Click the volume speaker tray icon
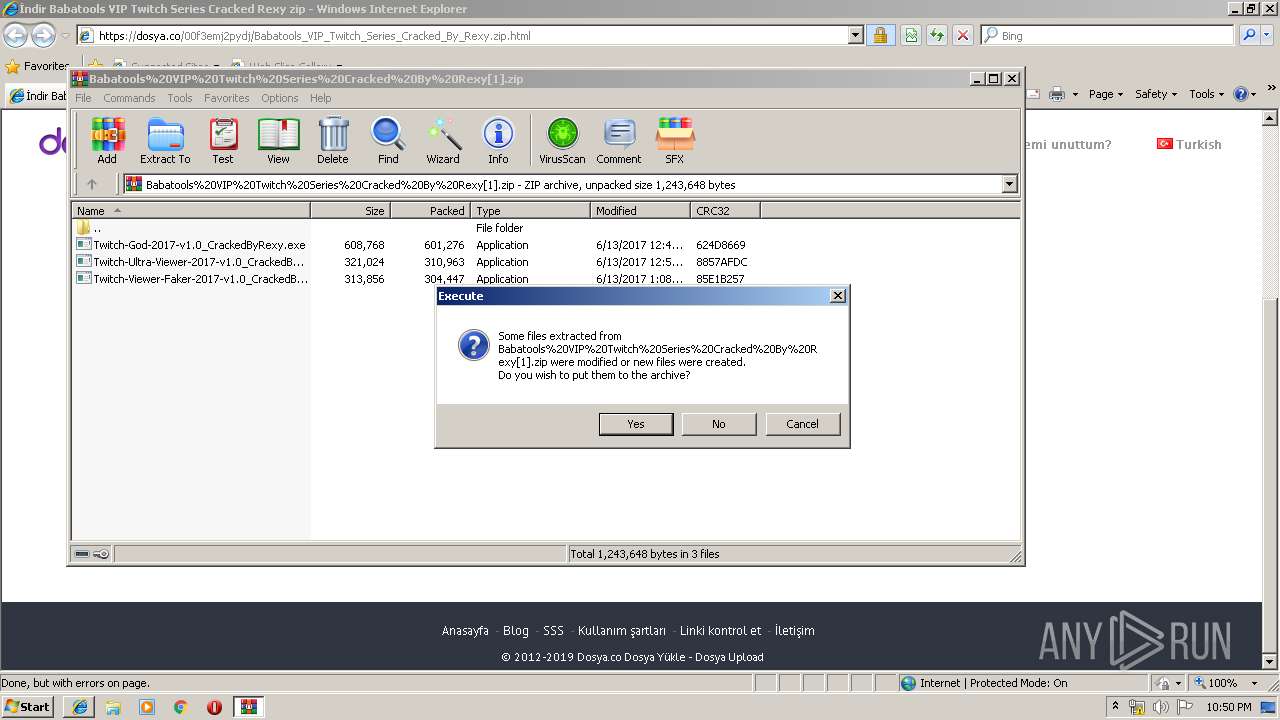The image size is (1280, 720). [x=1161, y=707]
